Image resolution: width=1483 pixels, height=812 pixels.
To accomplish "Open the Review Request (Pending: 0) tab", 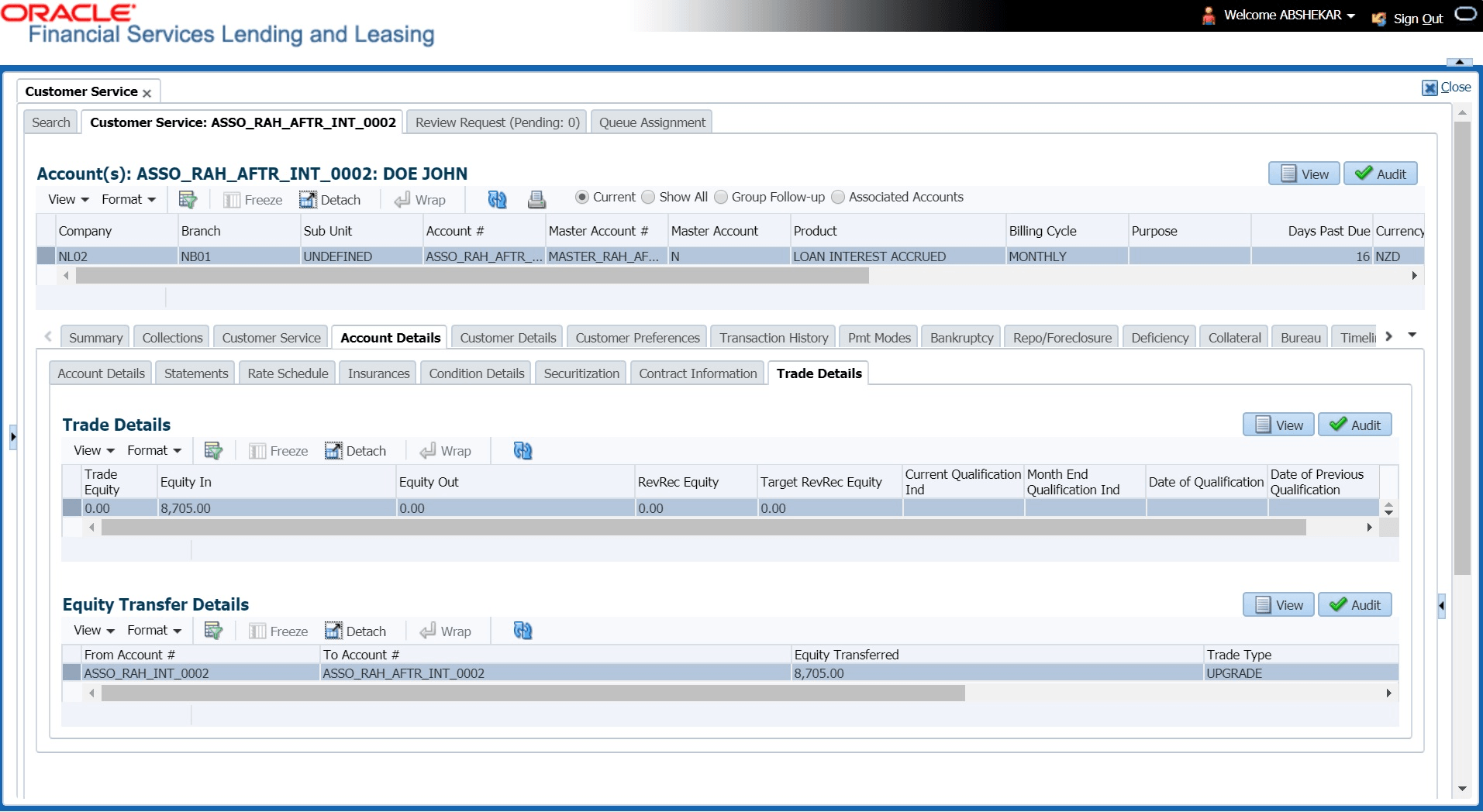I will 497,122.
